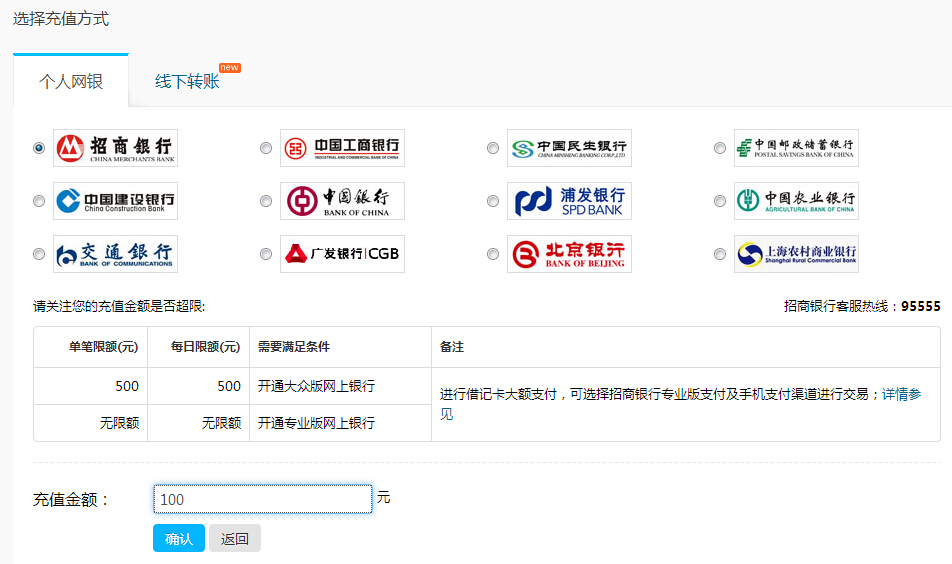Switch to the 线下转账 tab
Image resolution: width=952 pixels, height=564 pixels.
tap(187, 81)
